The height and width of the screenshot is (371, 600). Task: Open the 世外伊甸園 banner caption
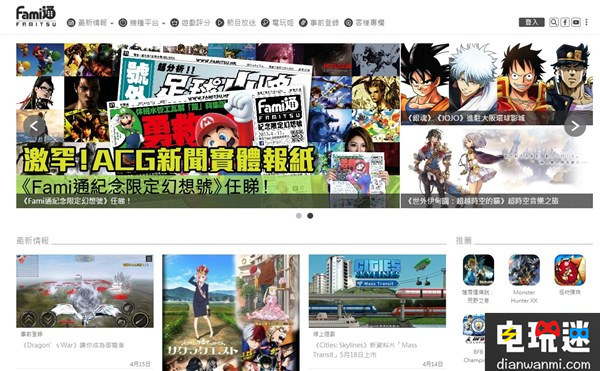(x=483, y=201)
